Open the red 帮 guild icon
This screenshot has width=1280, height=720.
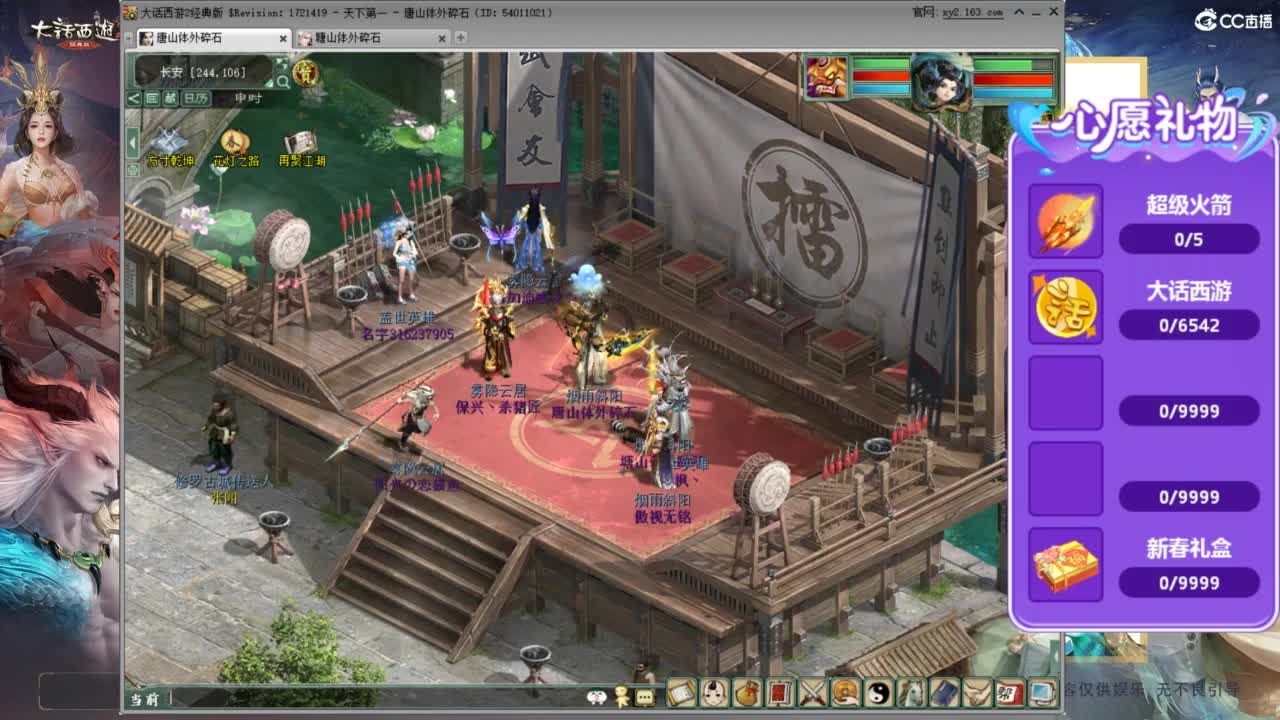coord(1010,692)
